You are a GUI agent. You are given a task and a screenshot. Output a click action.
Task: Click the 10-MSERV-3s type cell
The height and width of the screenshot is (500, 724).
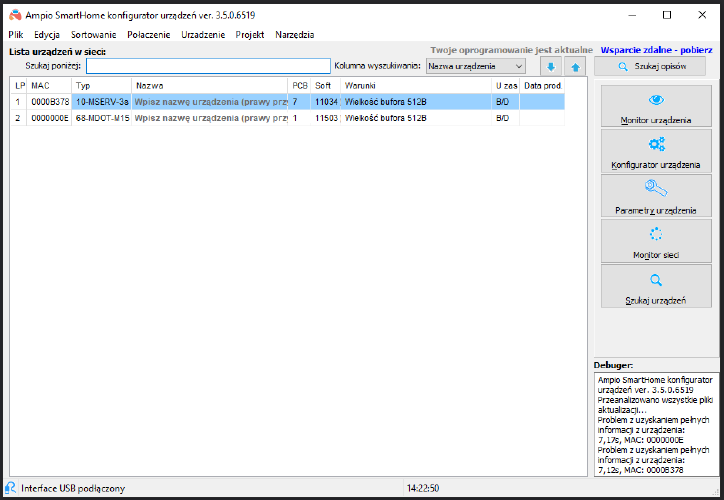[x=102, y=102]
